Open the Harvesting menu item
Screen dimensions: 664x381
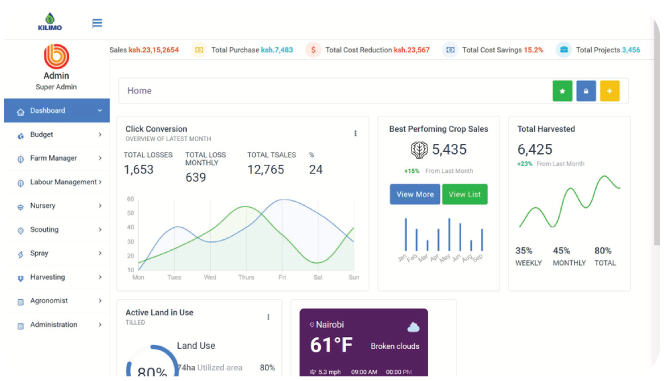(x=57, y=277)
